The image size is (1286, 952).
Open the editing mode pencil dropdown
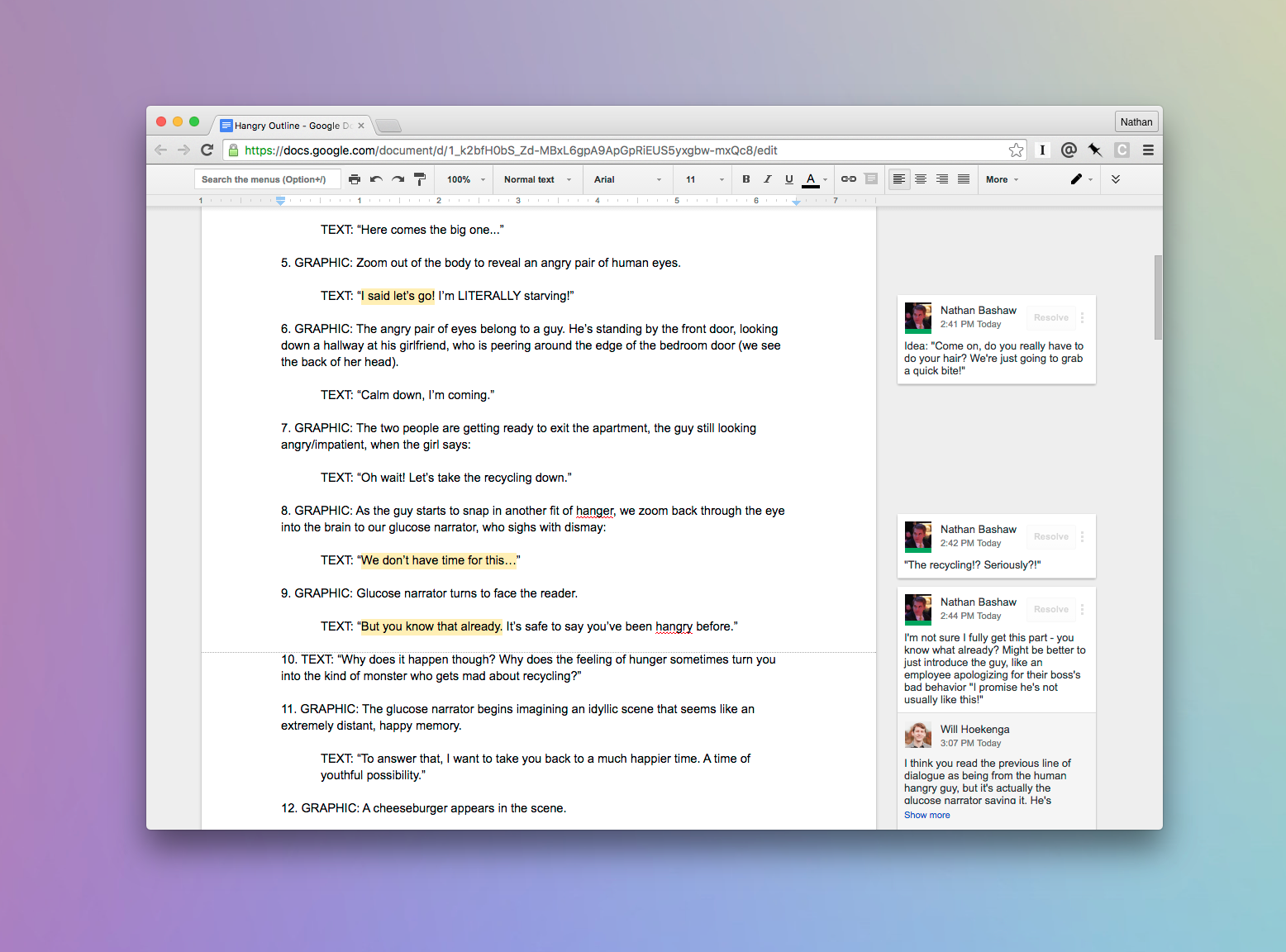(x=1081, y=179)
